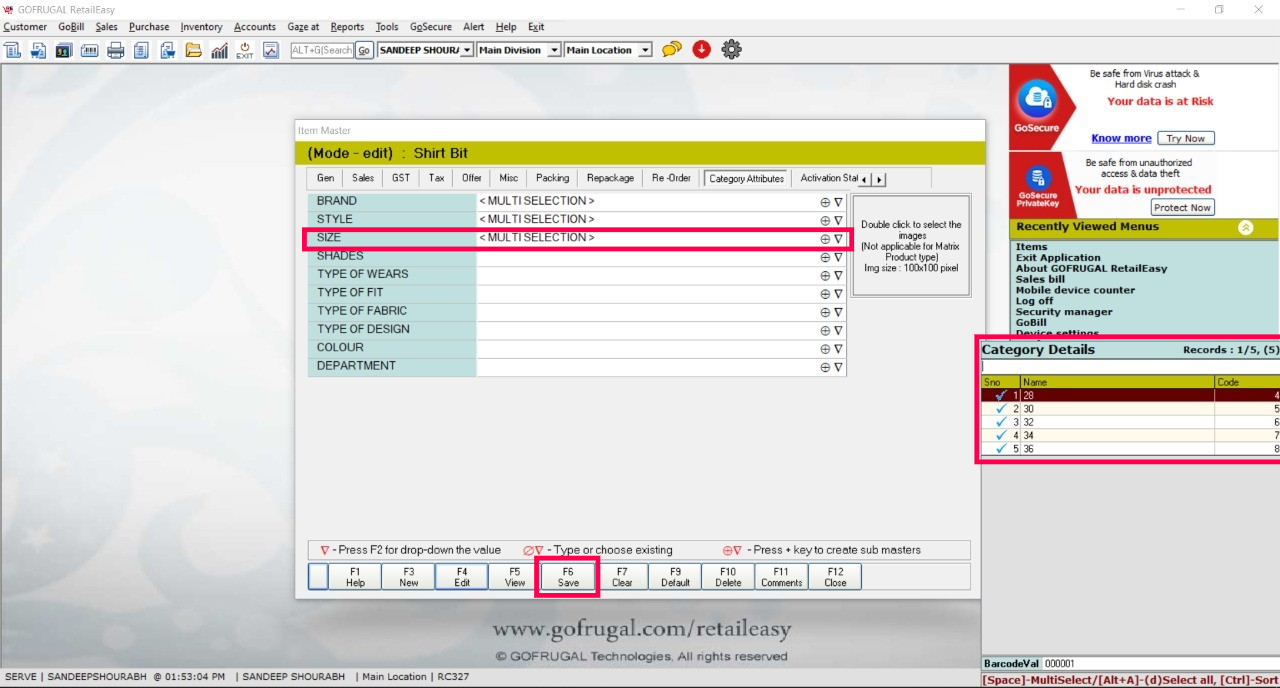Uncheck size 36 in Category Details

tap(1000, 448)
